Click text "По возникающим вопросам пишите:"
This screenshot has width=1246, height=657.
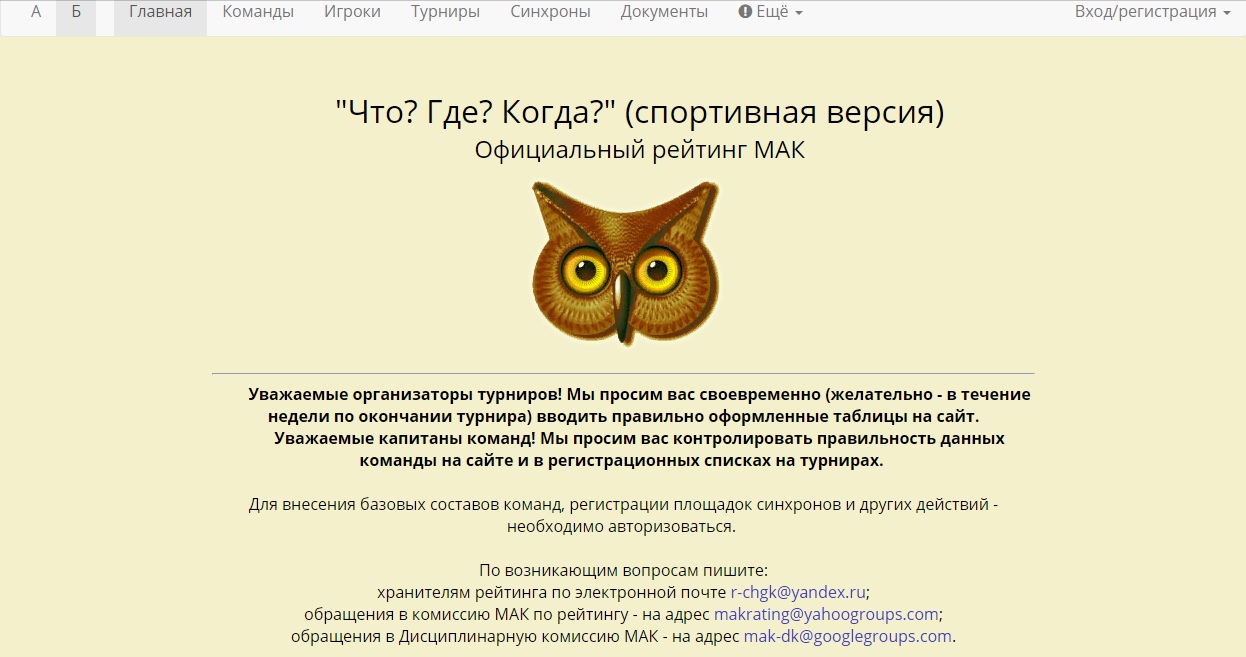623,571
